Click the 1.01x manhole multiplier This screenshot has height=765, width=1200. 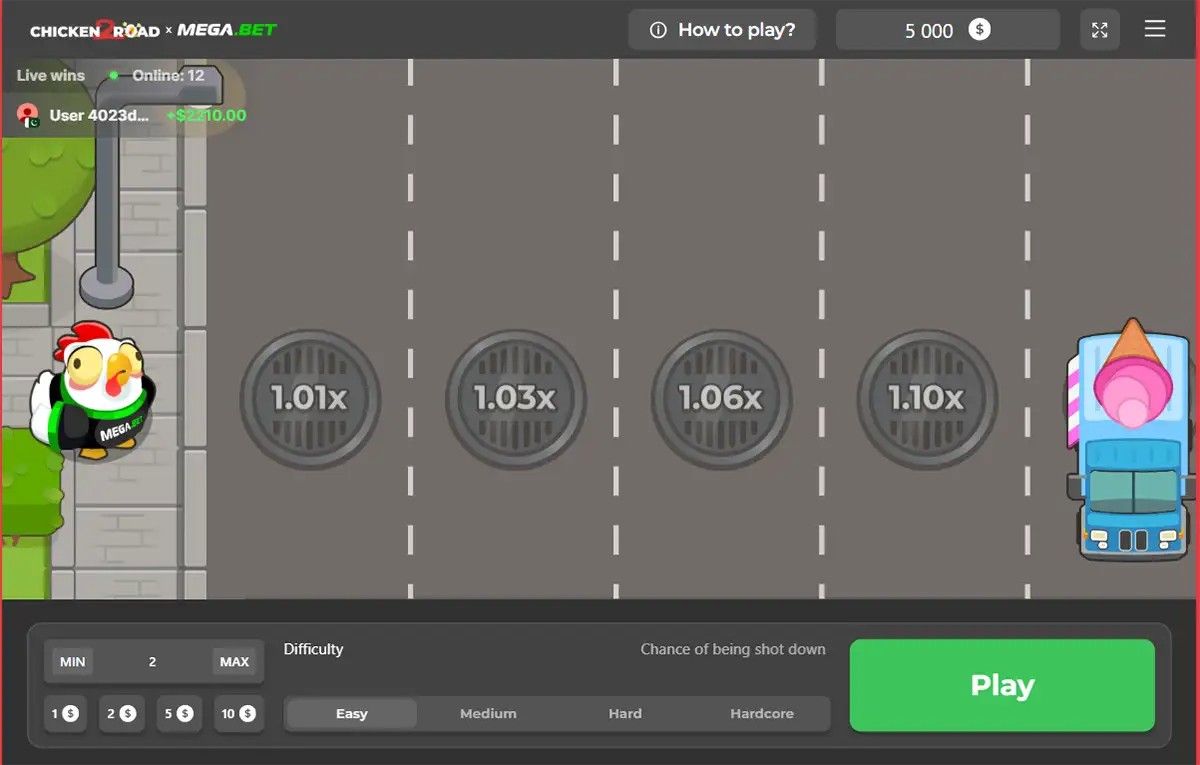[x=310, y=399]
